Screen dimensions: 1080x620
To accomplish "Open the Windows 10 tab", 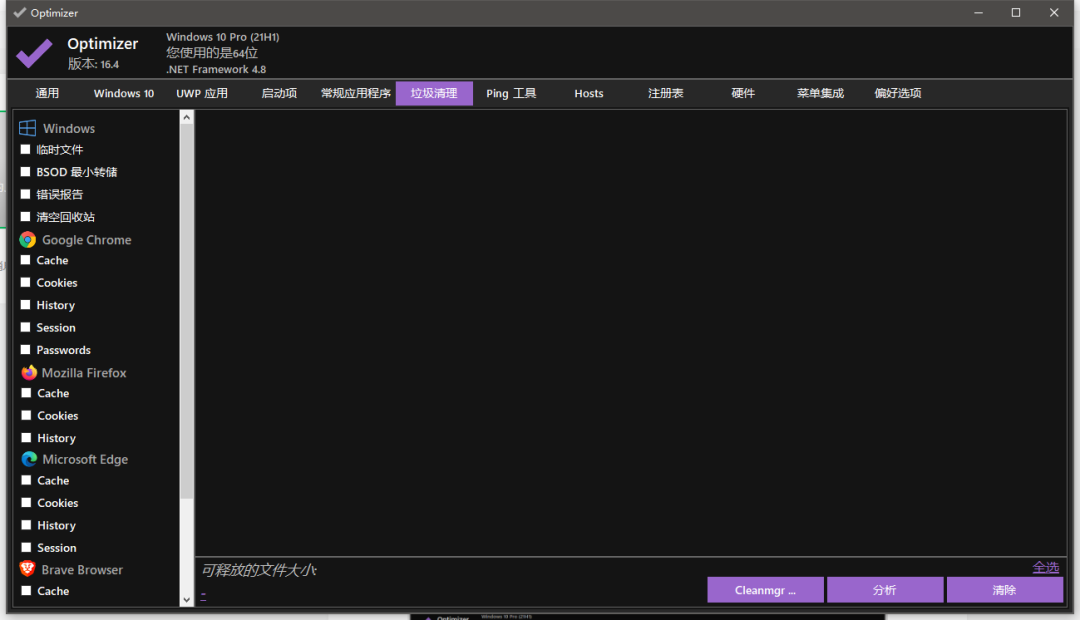I will click(124, 93).
